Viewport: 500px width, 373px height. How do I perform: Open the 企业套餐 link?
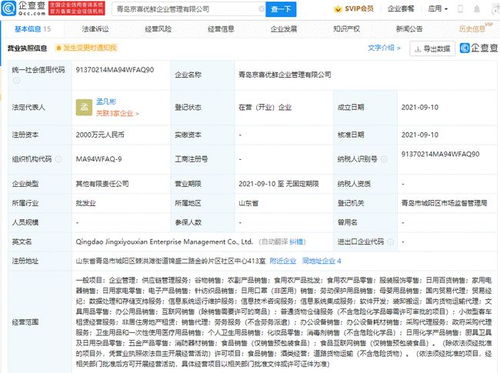tap(401, 9)
